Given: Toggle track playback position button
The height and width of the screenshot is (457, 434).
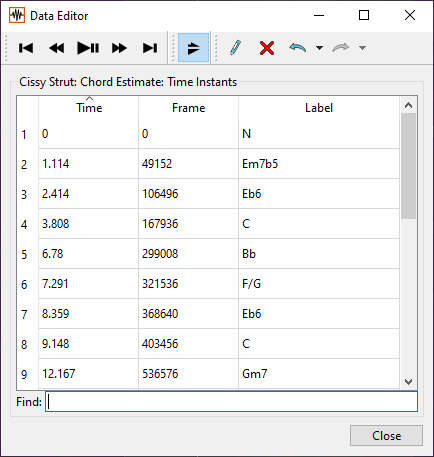Looking at the screenshot, I should (x=193, y=47).
